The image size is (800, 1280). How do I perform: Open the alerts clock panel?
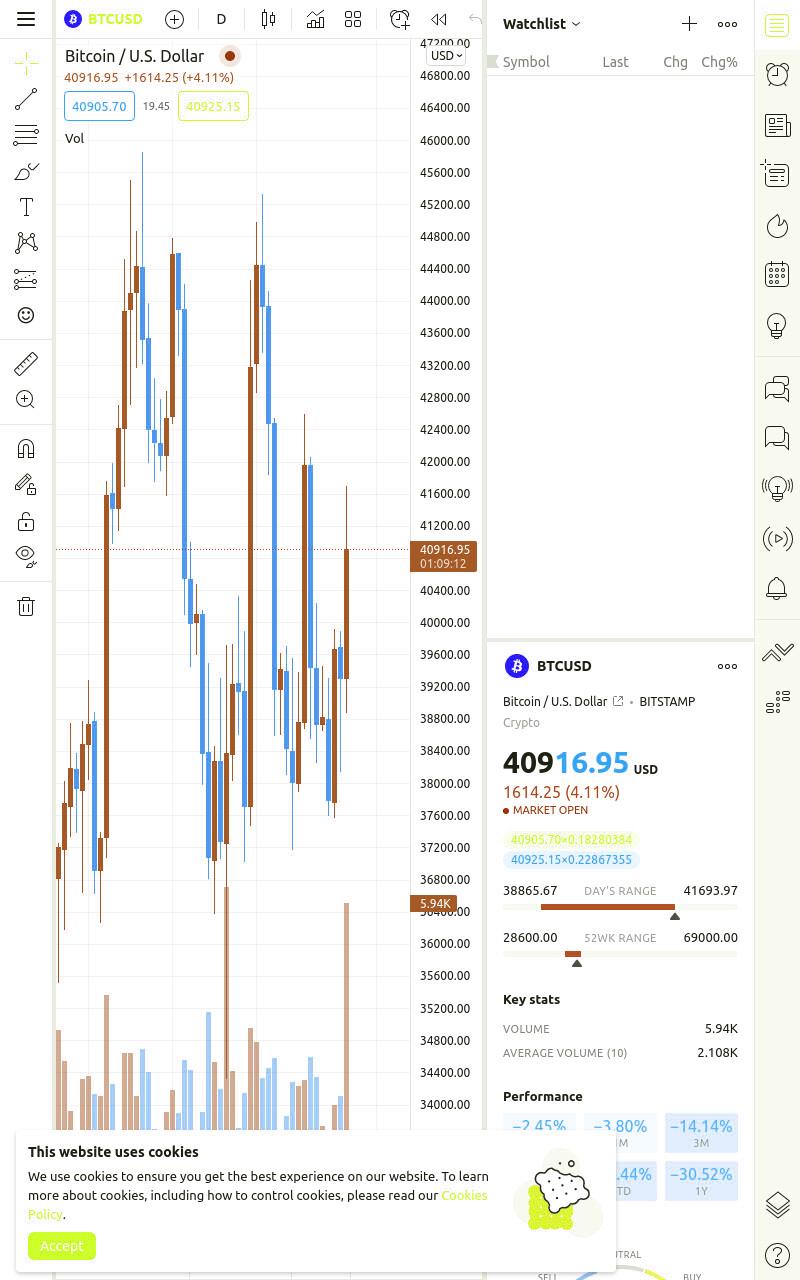coord(777,73)
